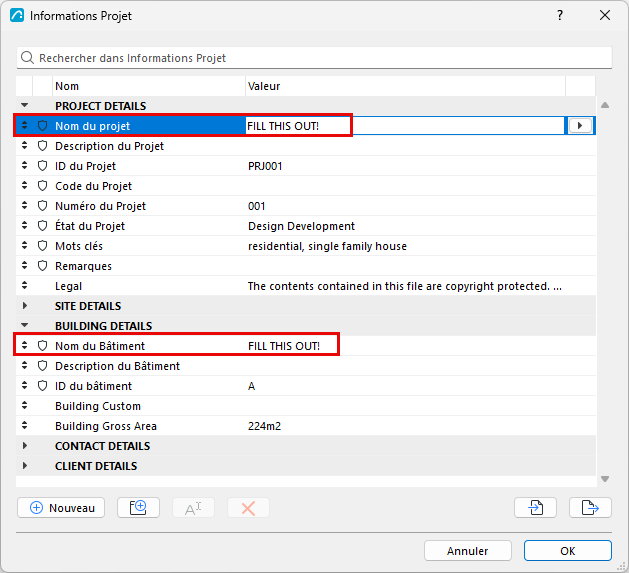This screenshot has width=629, height=573.
Task: Click the search magnifier icon
Action: tap(27, 58)
